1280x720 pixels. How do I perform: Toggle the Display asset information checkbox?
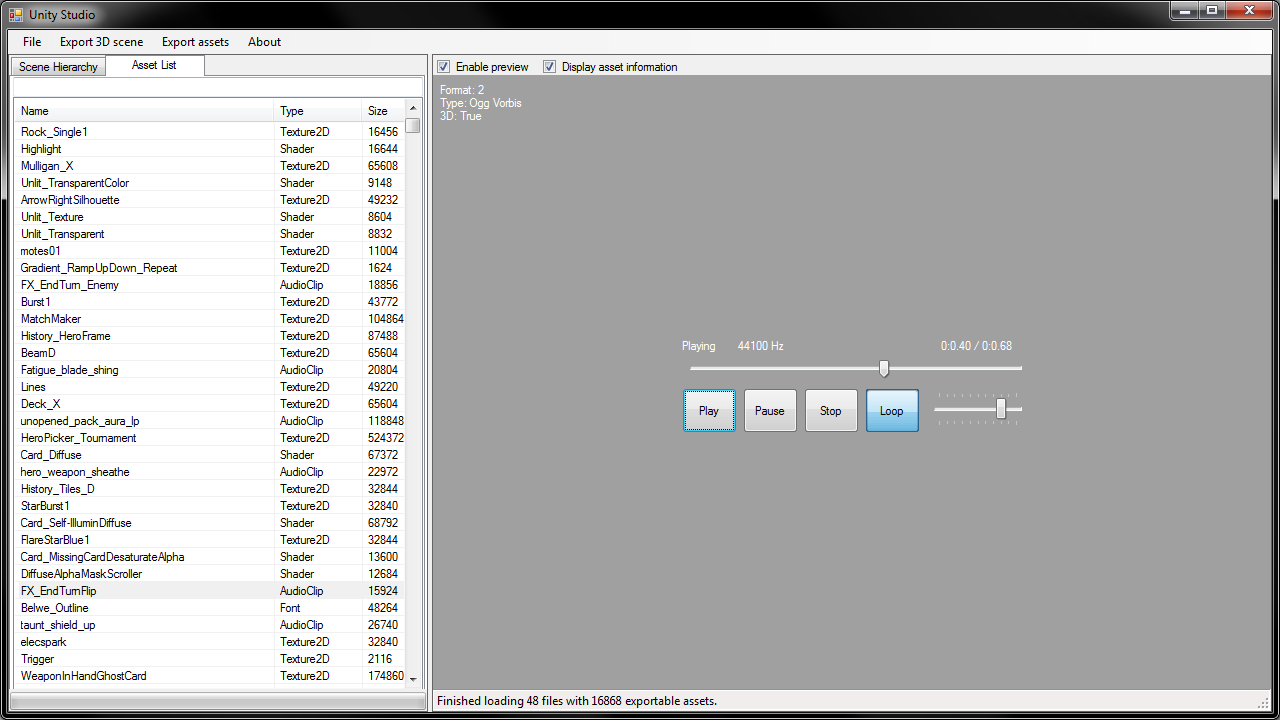549,66
